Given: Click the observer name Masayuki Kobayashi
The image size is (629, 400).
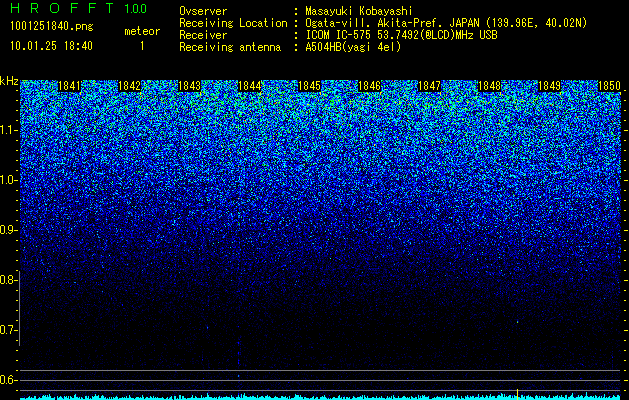Looking at the screenshot, I should pos(359,12).
